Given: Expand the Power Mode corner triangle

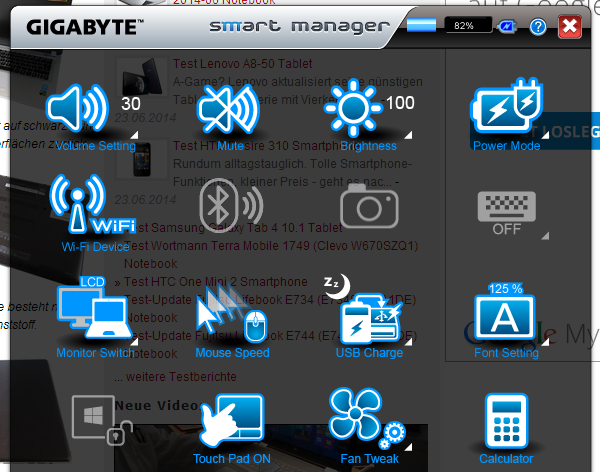Looking at the screenshot, I should 546,135.
